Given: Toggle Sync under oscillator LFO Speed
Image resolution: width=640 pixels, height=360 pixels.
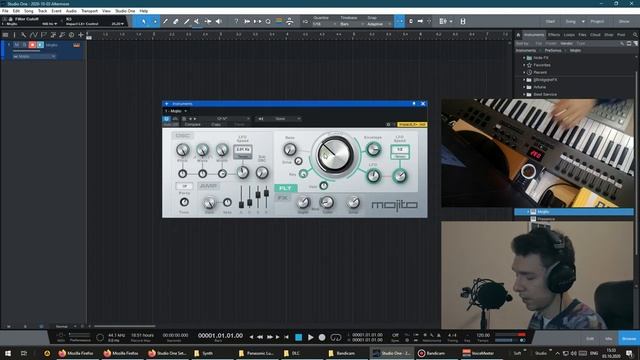Looking at the screenshot, I should click(x=243, y=156).
